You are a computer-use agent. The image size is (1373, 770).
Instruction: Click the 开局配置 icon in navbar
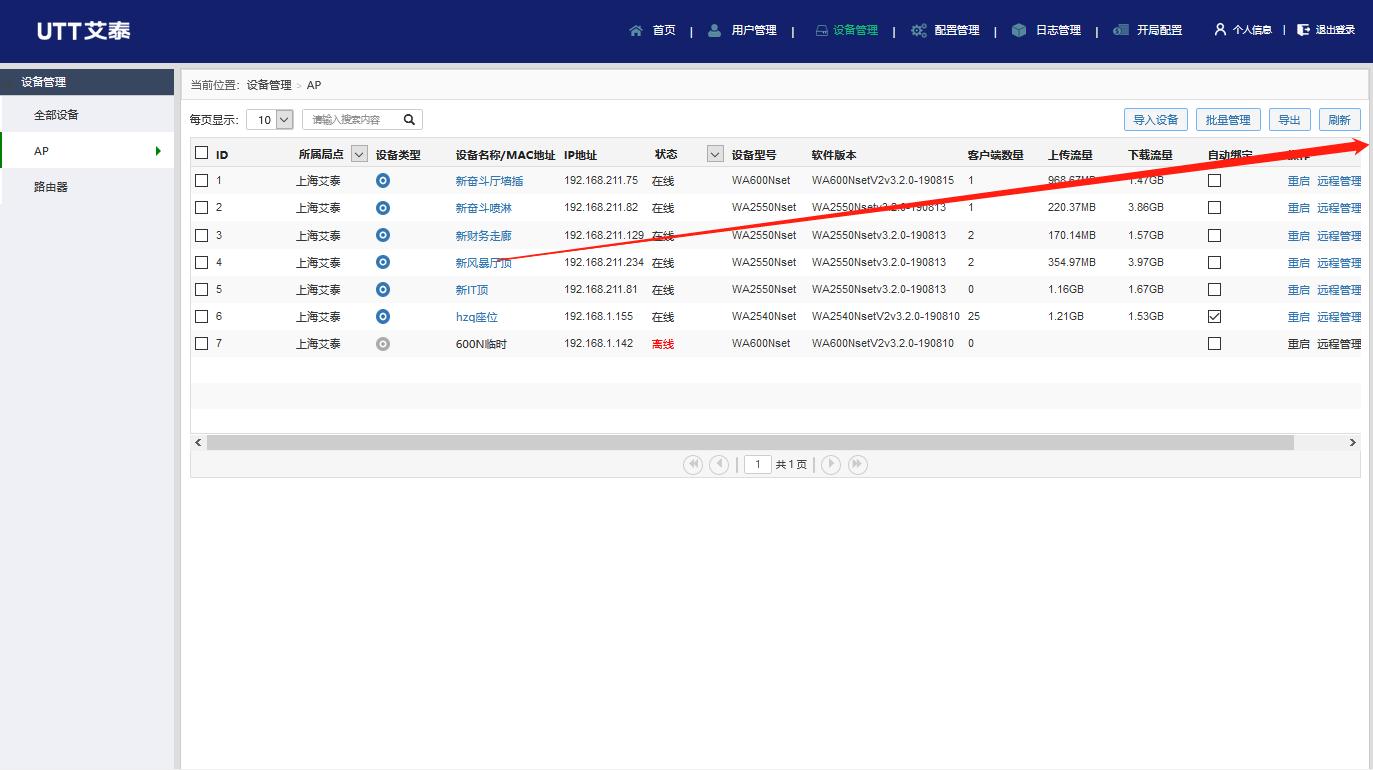coord(1122,30)
